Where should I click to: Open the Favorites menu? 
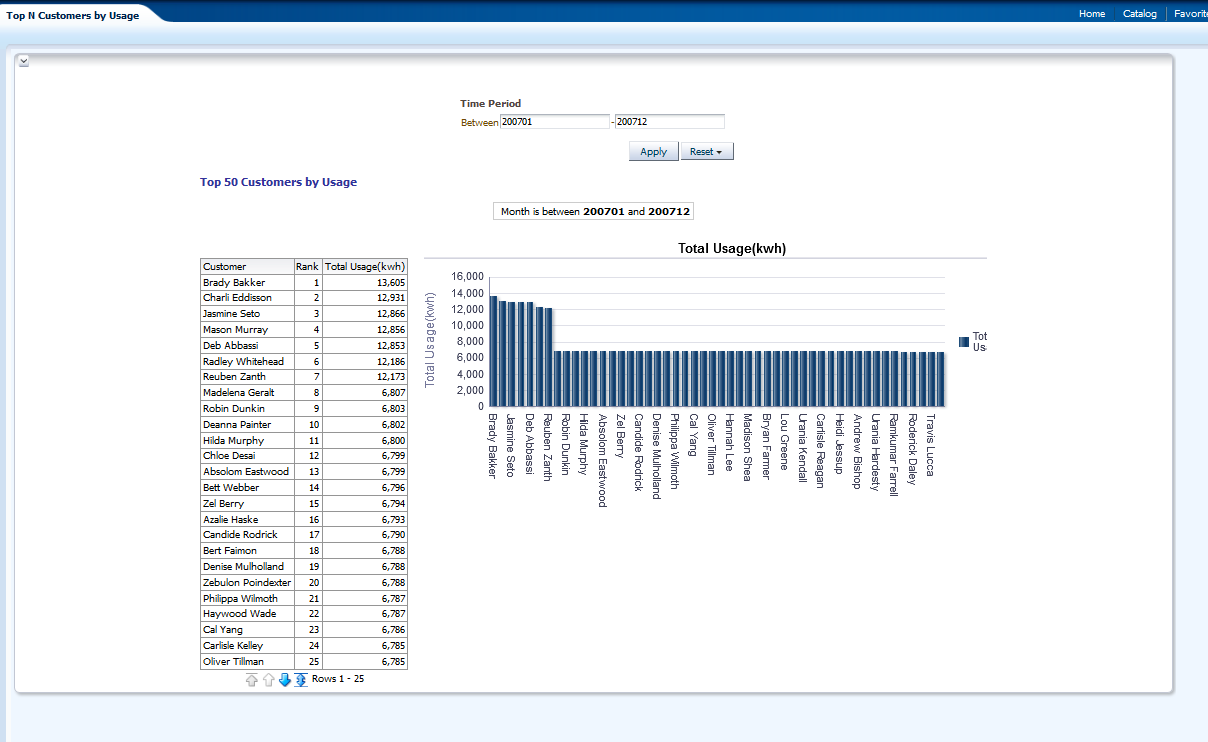point(1191,14)
